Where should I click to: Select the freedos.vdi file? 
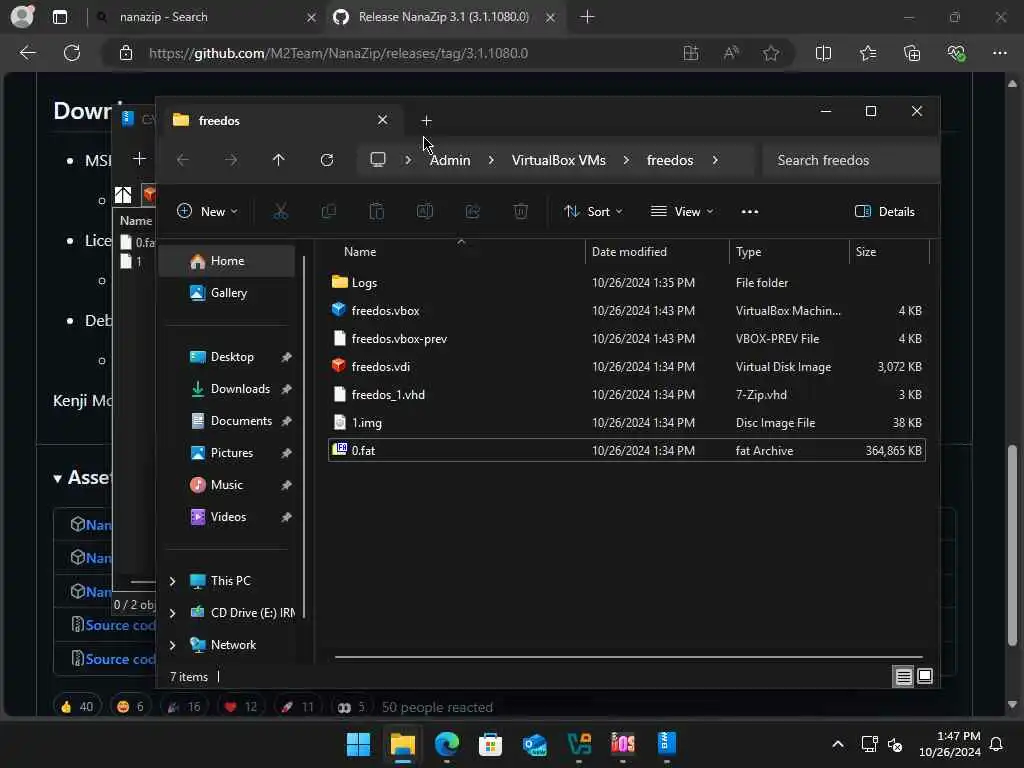pyautogui.click(x=627, y=367)
